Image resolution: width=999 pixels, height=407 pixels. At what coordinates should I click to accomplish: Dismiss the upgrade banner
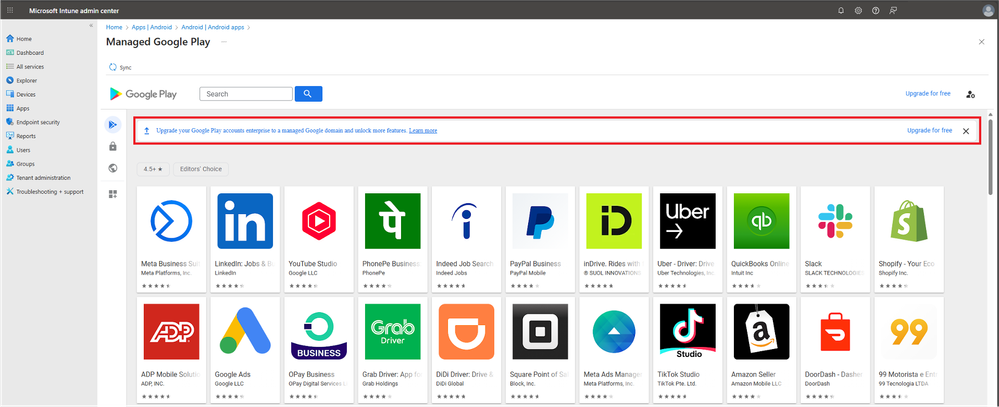(x=966, y=131)
